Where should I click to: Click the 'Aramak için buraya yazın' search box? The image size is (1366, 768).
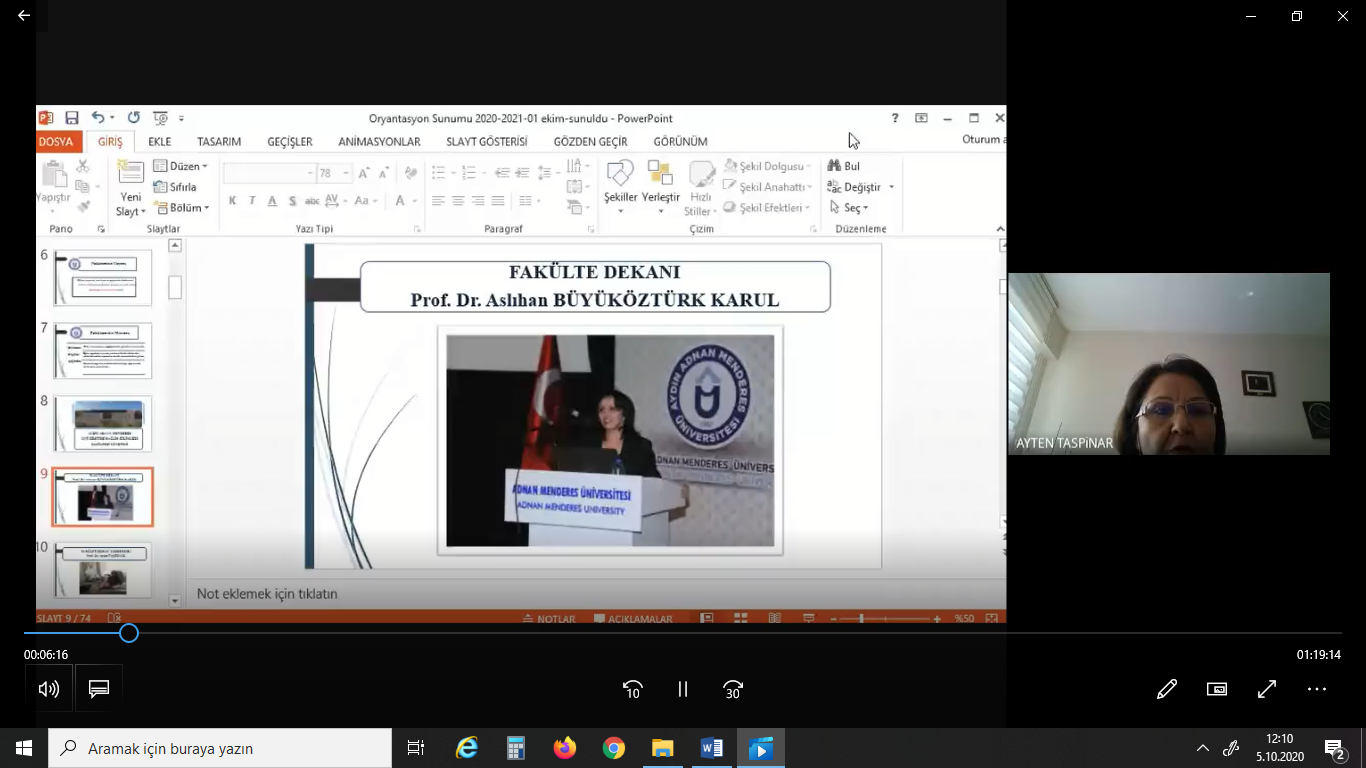[x=220, y=748]
